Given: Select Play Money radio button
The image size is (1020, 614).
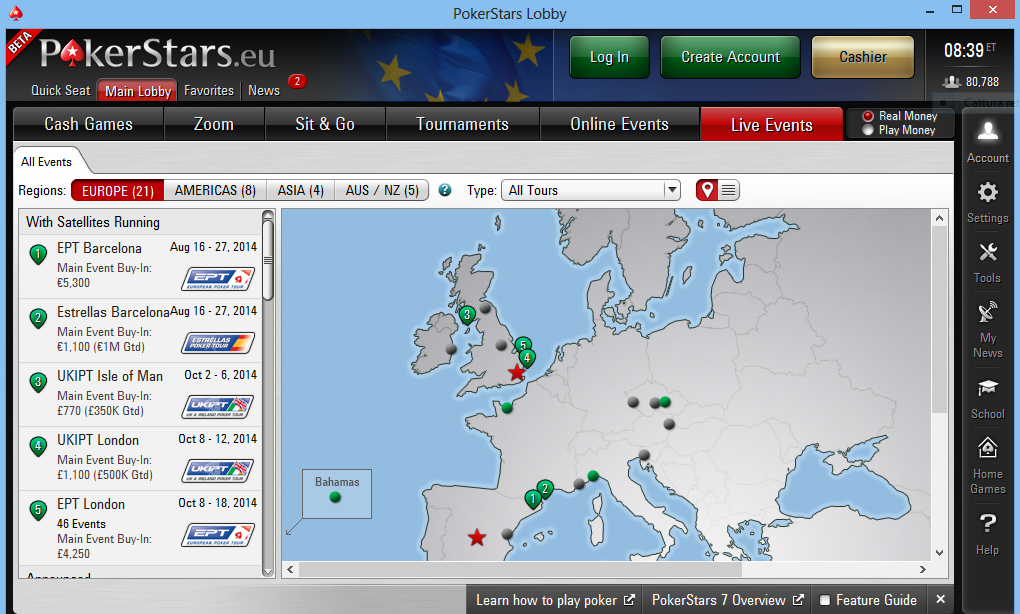Looking at the screenshot, I should (868, 130).
